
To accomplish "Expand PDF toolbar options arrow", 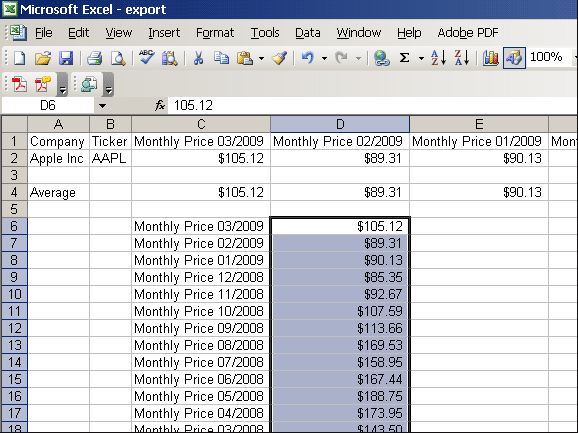I will pyautogui.click(x=63, y=85).
